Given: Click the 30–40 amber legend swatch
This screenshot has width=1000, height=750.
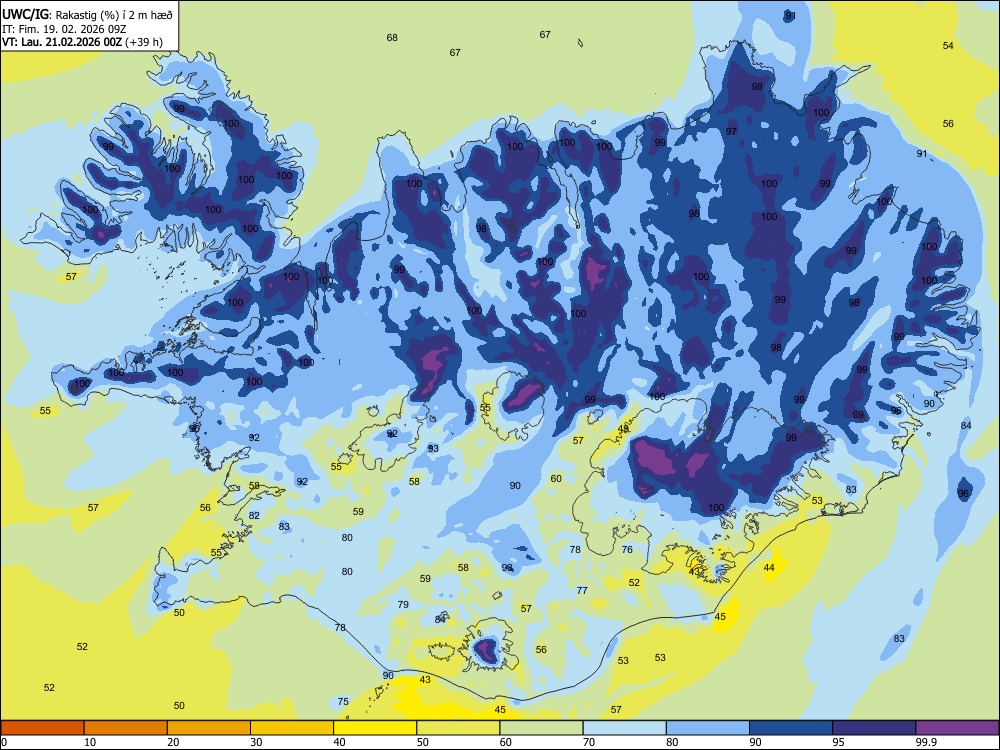Looking at the screenshot, I should (x=292, y=728).
